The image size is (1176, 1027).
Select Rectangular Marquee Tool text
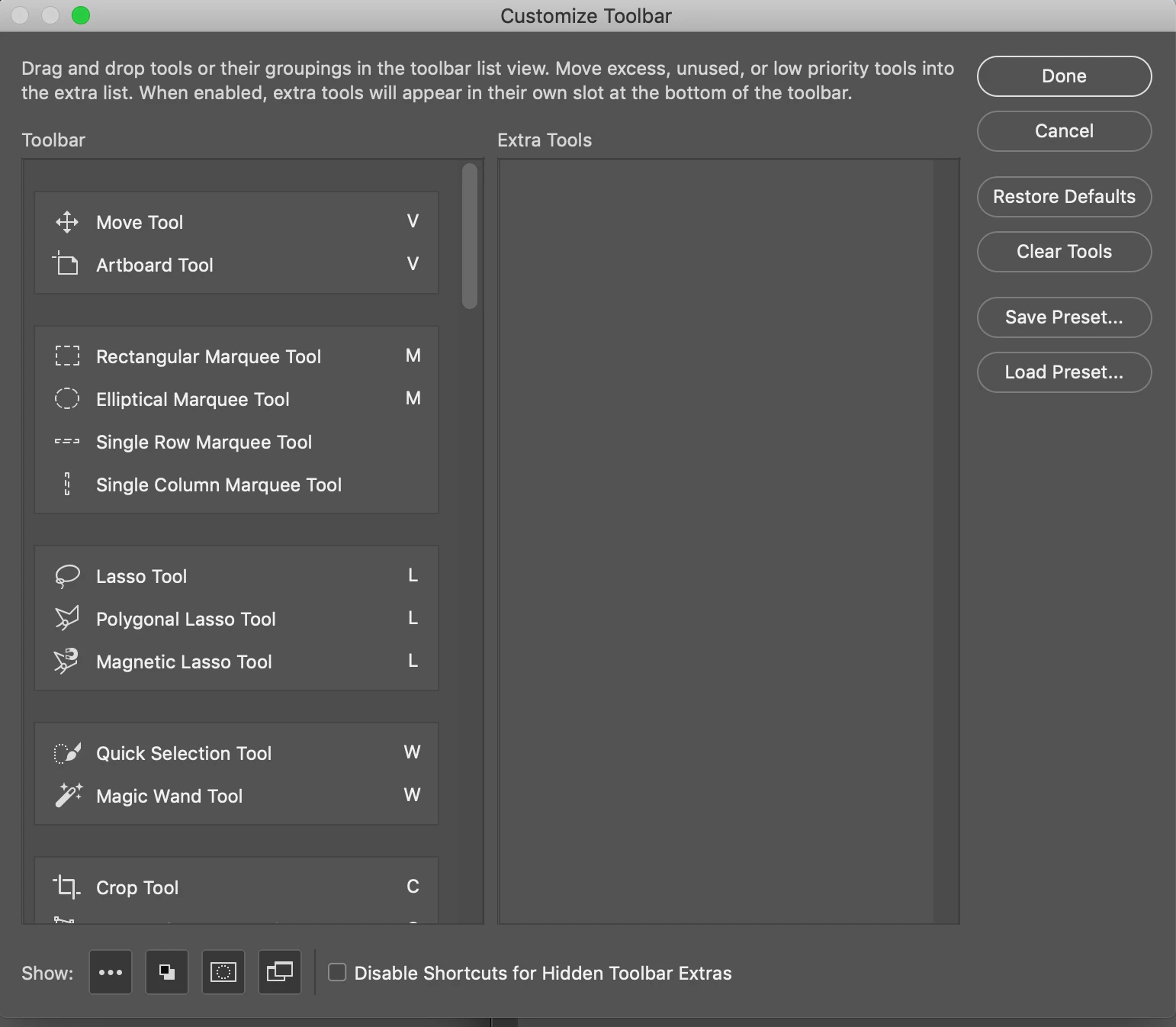point(208,356)
